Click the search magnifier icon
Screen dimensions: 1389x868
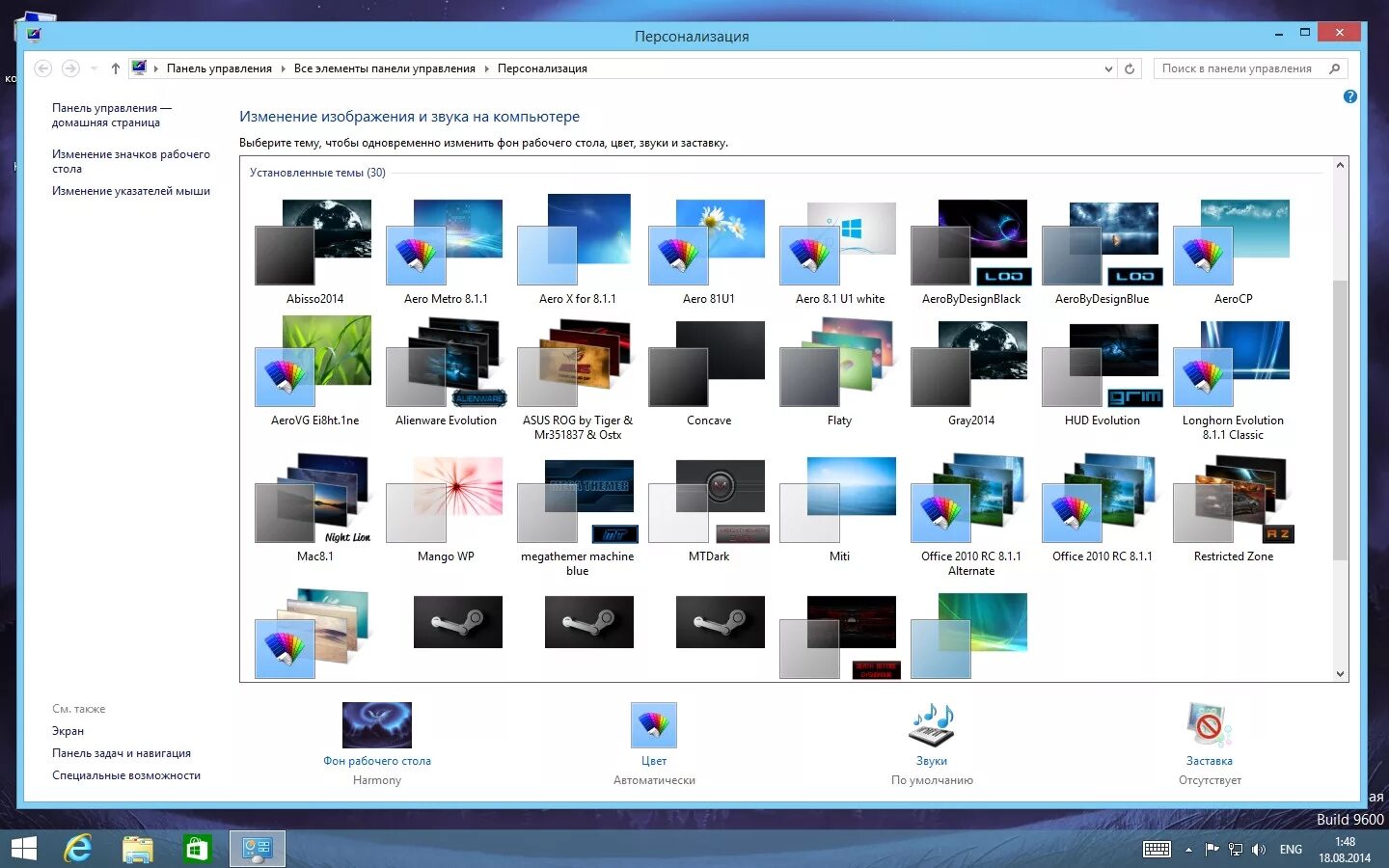[x=1335, y=68]
